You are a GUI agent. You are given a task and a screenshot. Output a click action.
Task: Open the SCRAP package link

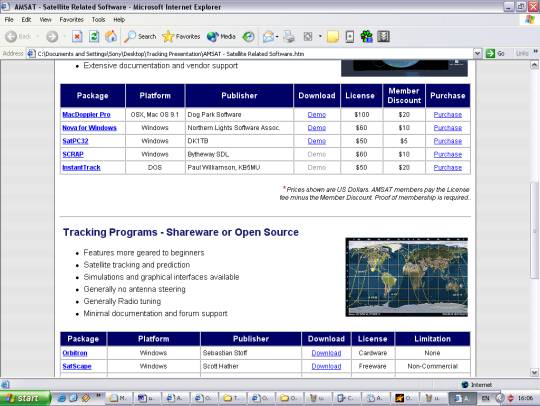tap(73, 154)
